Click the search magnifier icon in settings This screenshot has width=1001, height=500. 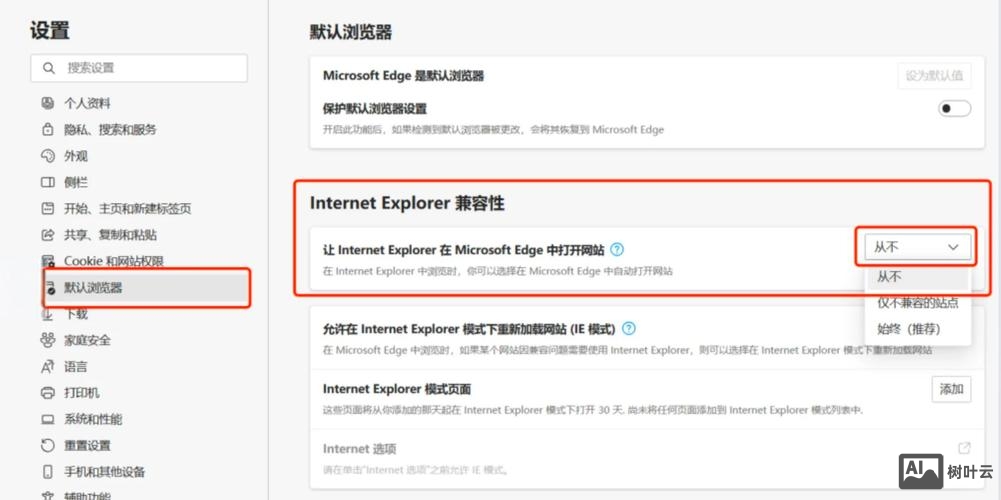pyautogui.click(x=49, y=68)
